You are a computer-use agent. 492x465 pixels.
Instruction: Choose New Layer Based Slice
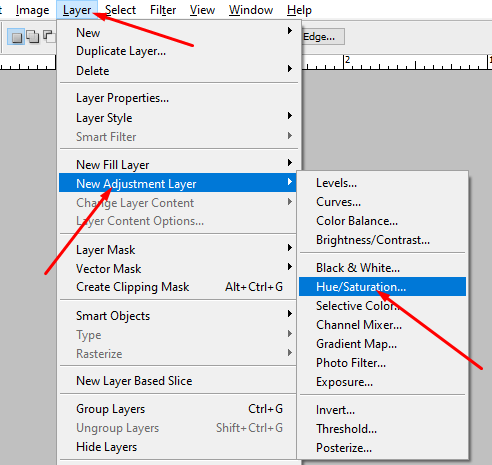(x=178, y=381)
